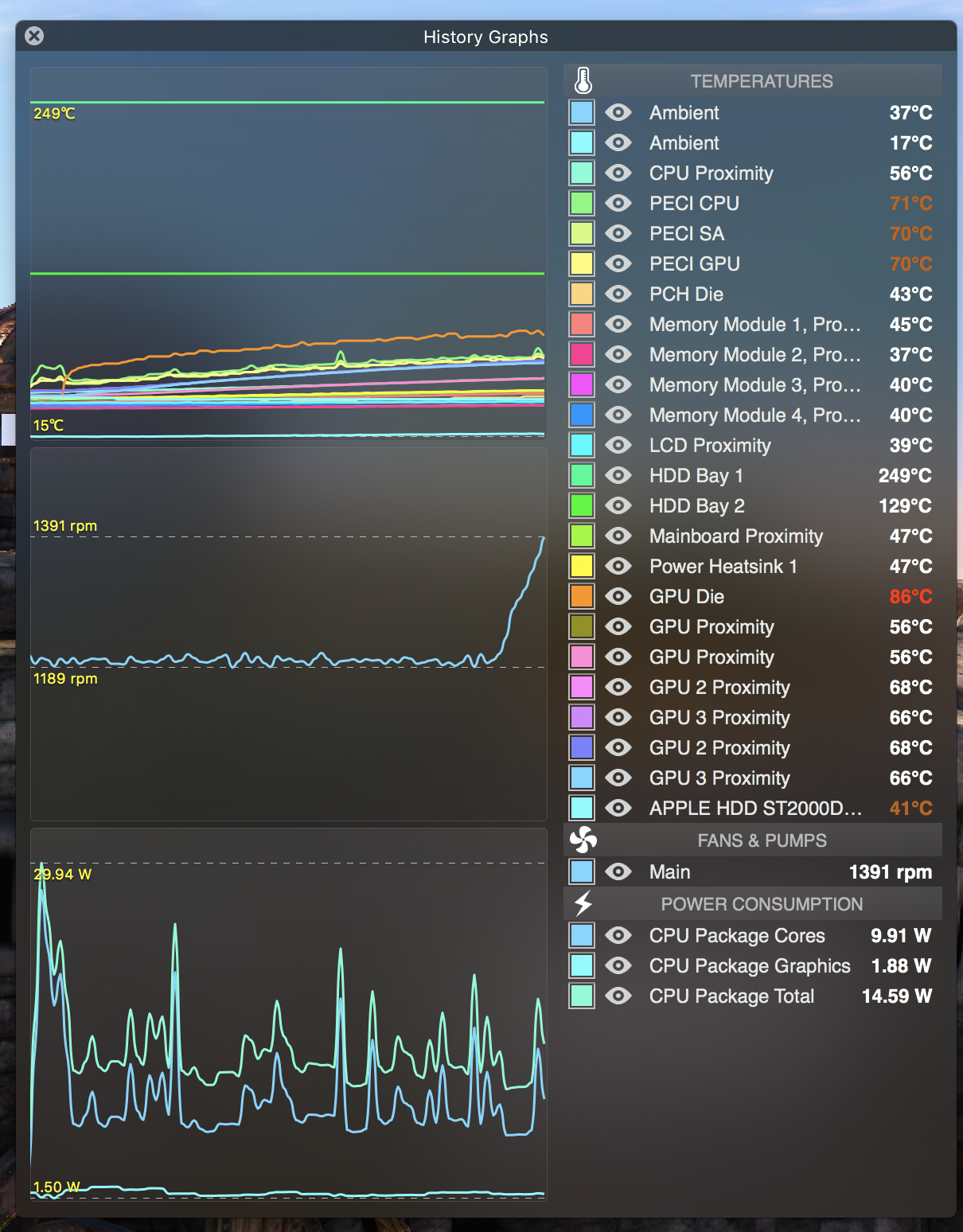Viewport: 963px width, 1232px height.
Task: Select the HDD Bay 1 249°C value
Action: click(x=905, y=475)
